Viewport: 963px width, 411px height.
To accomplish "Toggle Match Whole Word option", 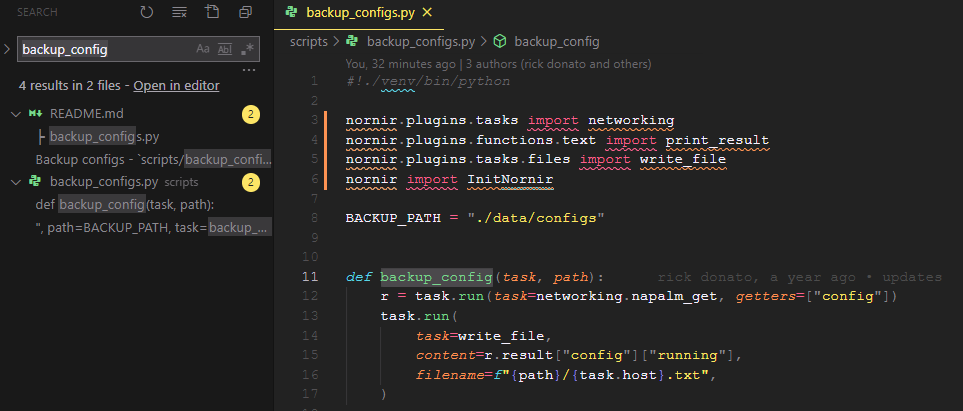I will click(225, 49).
